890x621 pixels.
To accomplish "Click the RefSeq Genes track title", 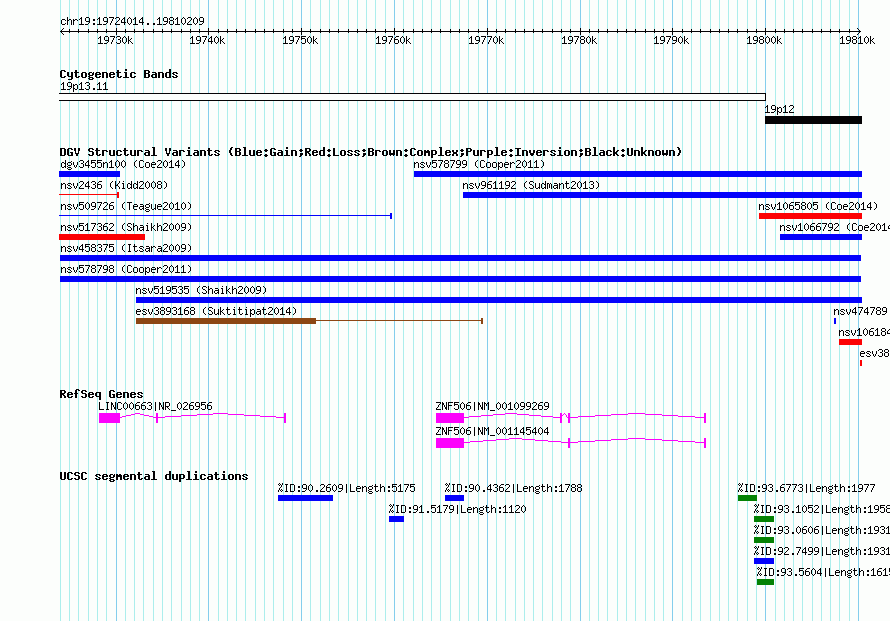I will click(102, 394).
